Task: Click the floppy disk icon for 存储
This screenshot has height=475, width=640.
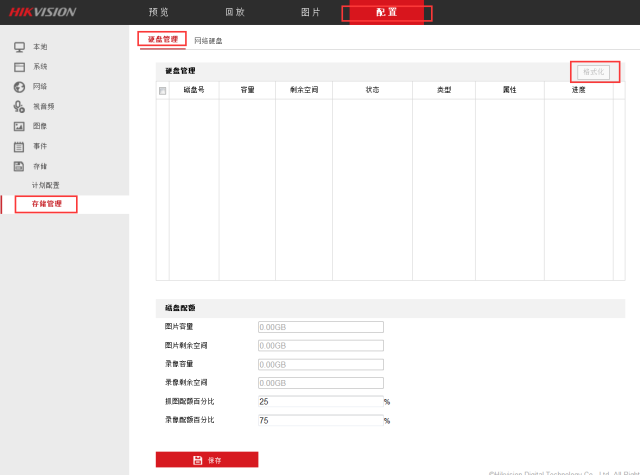Action: (19, 166)
